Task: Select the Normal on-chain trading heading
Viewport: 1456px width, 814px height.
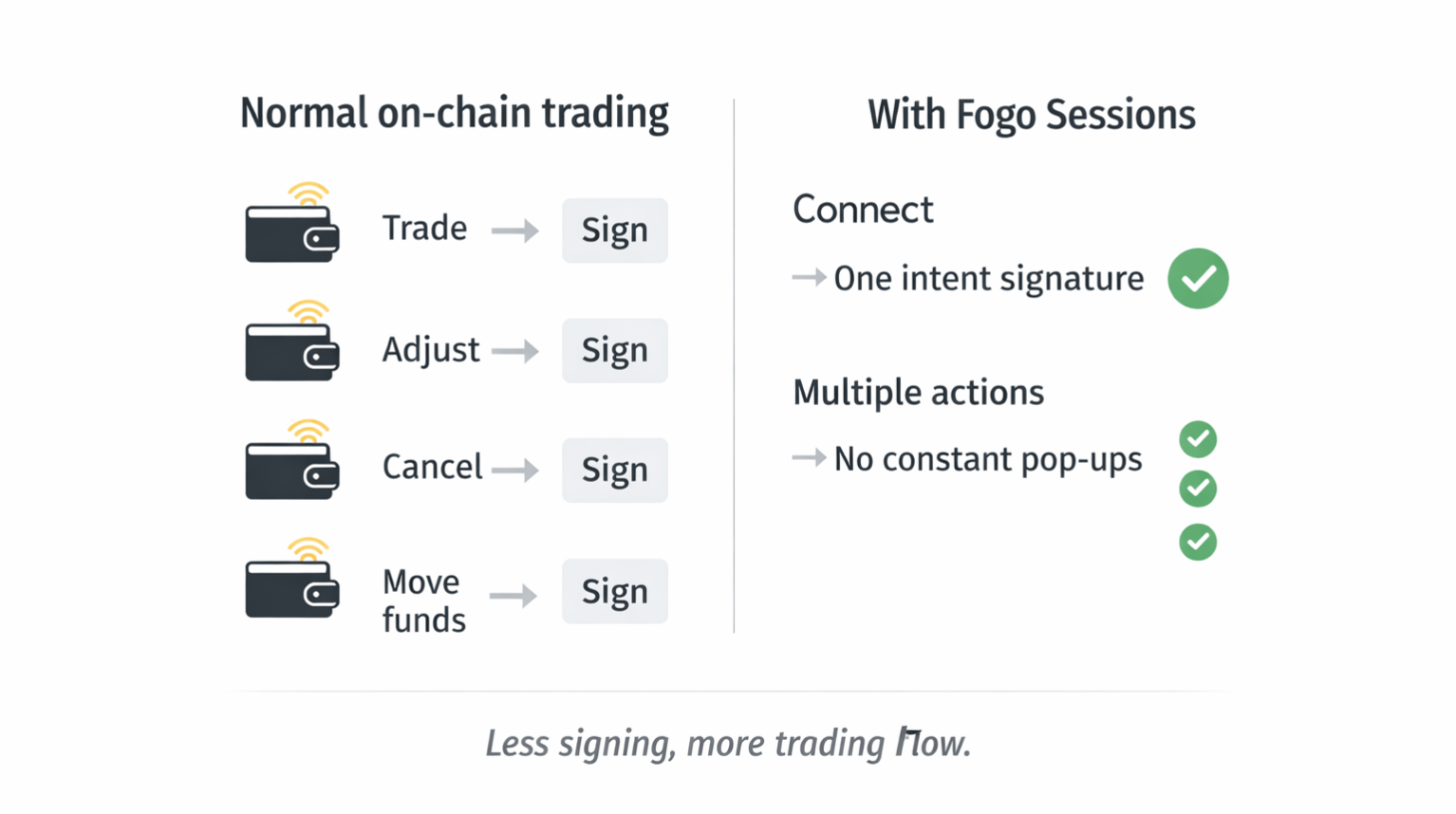Action: 454,113
